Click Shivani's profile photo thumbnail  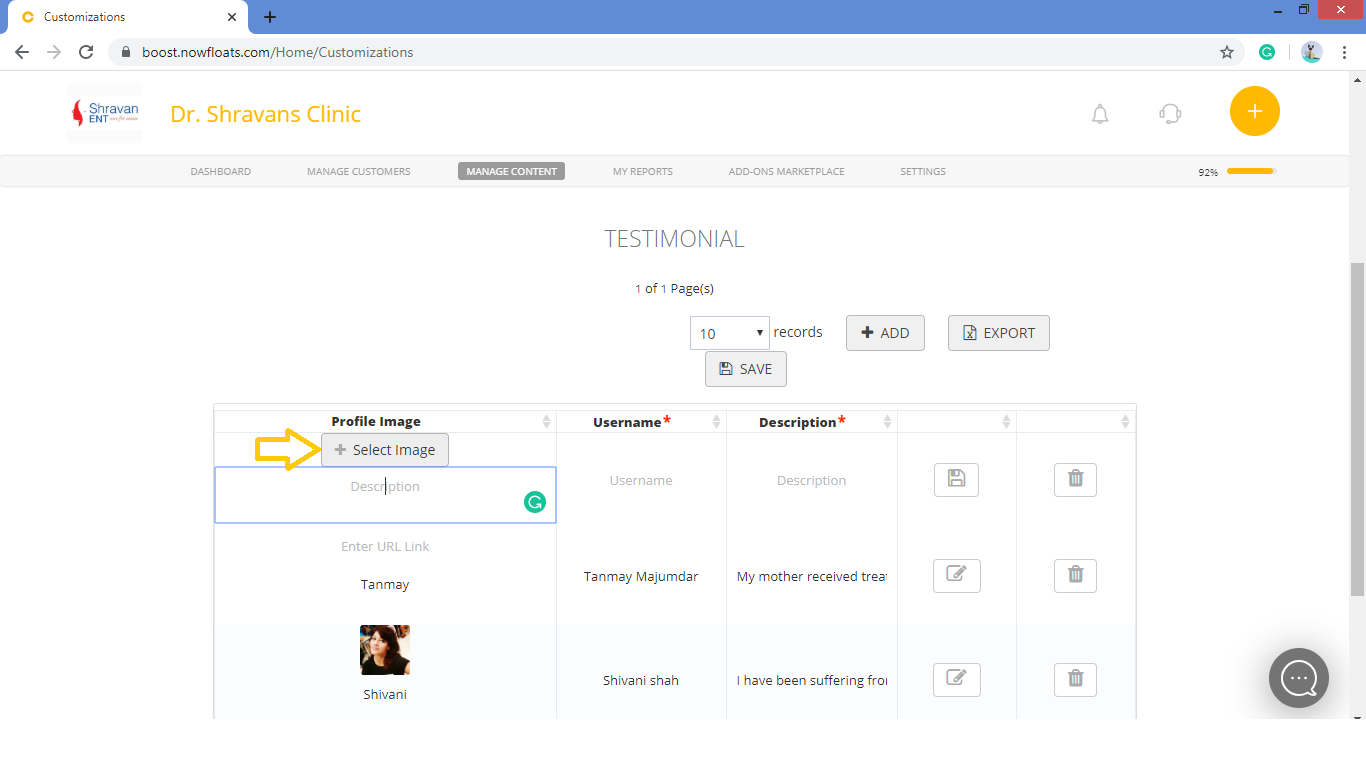385,650
